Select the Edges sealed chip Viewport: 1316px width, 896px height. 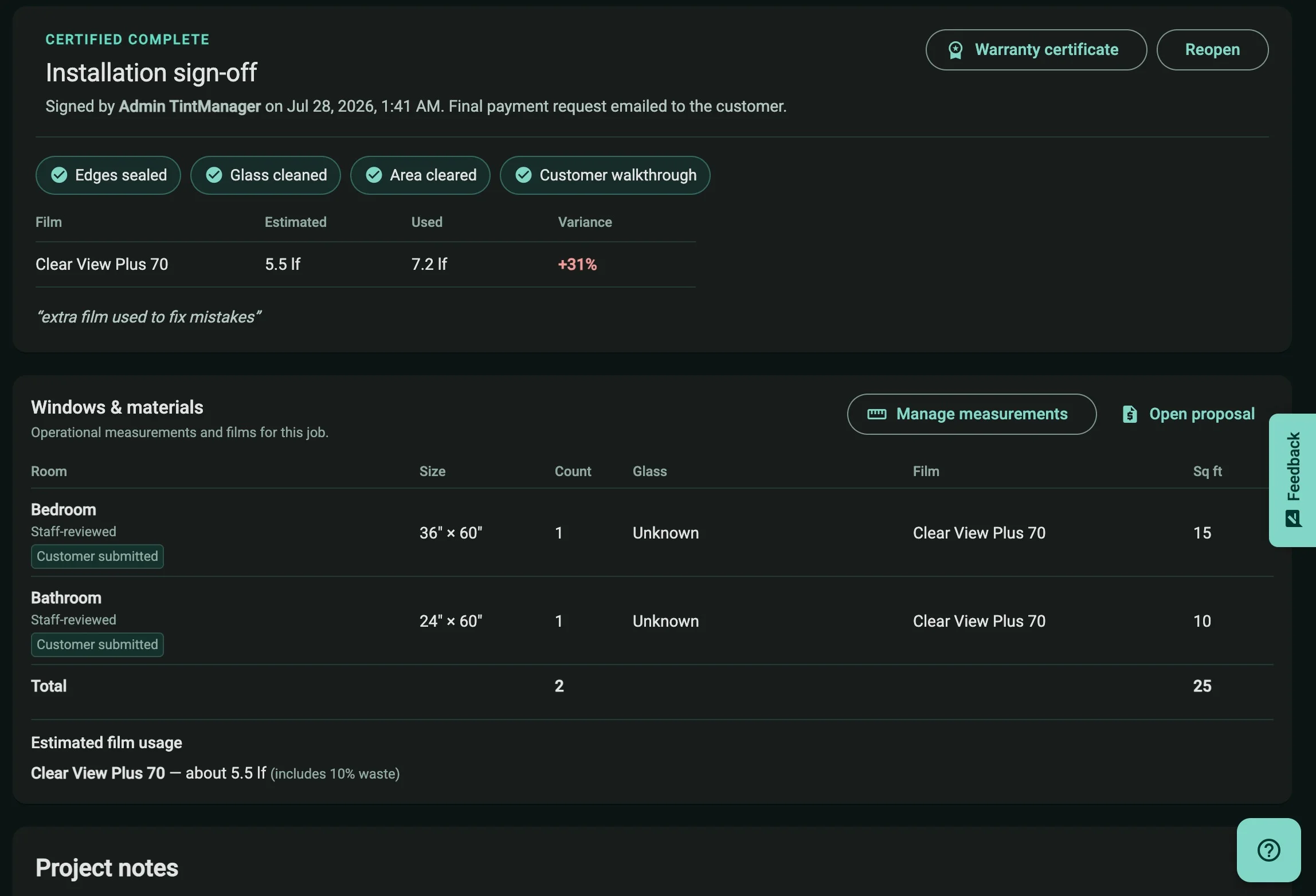(x=108, y=175)
